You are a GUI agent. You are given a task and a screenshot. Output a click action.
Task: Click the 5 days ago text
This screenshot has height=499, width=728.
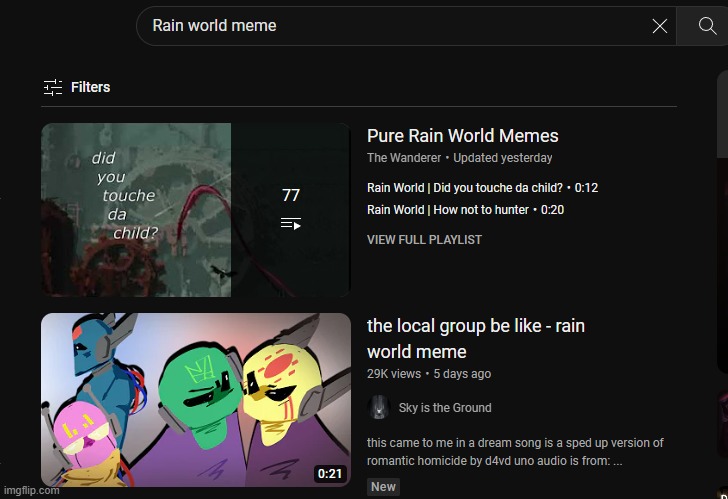pyautogui.click(x=462, y=374)
